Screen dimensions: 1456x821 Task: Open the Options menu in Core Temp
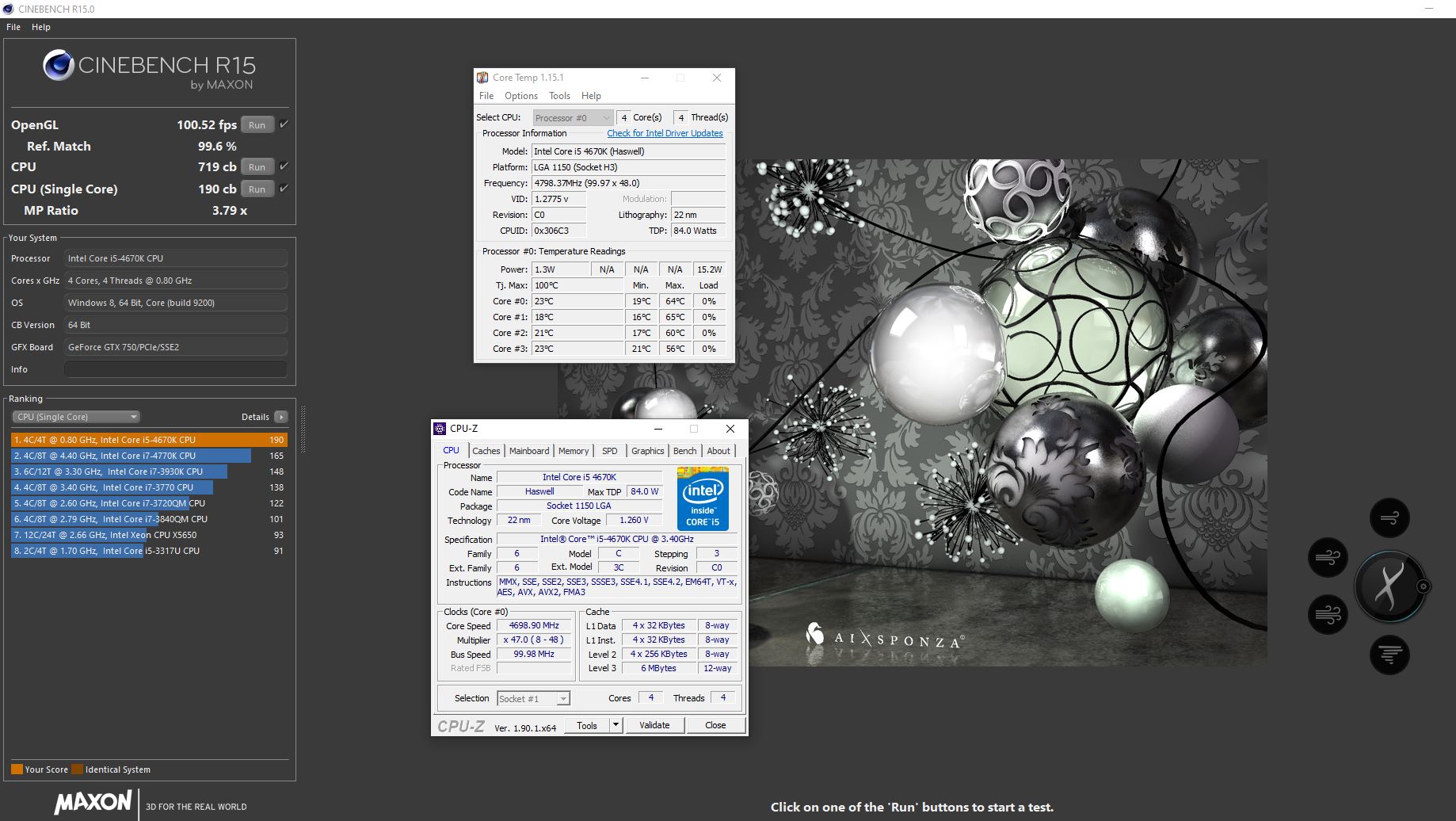tap(521, 96)
